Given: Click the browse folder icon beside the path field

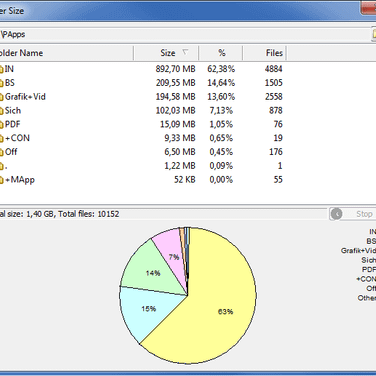Looking at the screenshot, I should 374,34.
